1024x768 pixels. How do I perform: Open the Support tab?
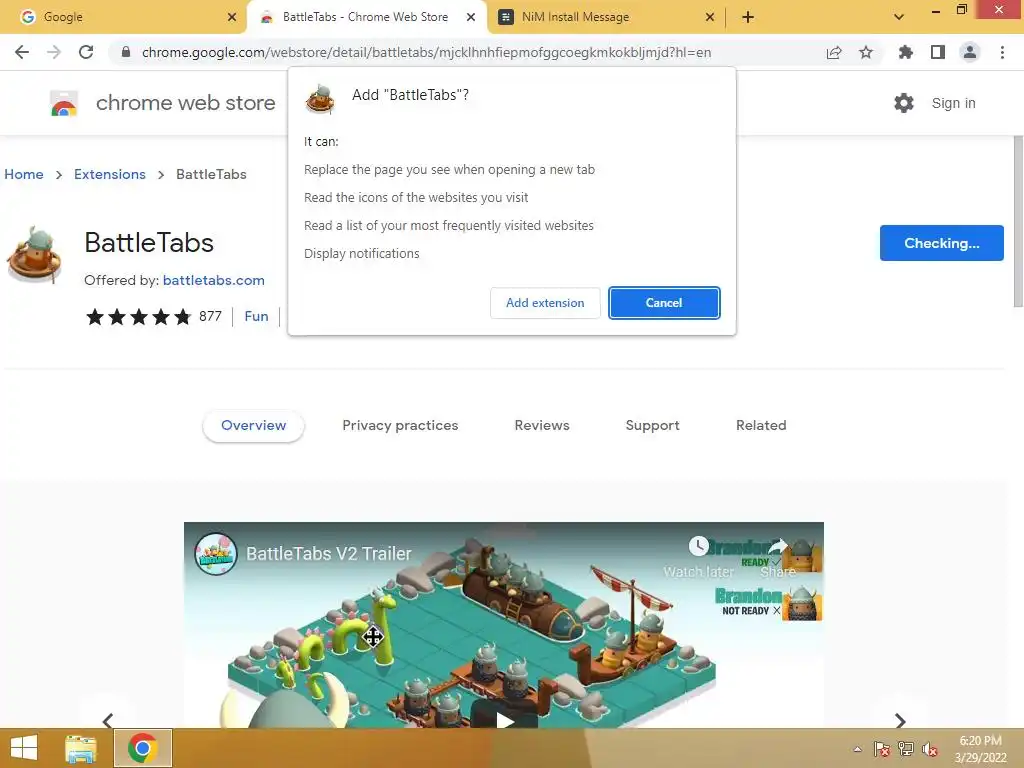(652, 425)
